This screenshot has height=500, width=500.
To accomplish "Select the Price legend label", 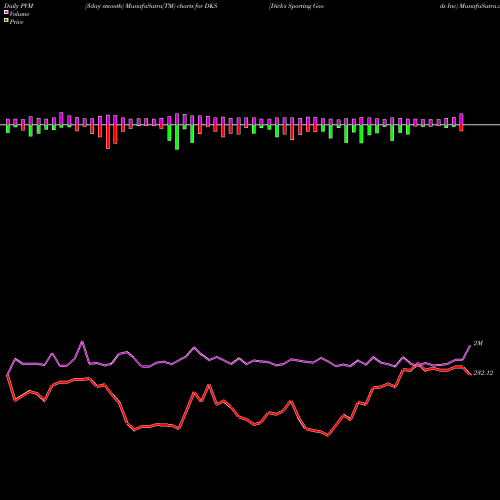I will [16, 22].
